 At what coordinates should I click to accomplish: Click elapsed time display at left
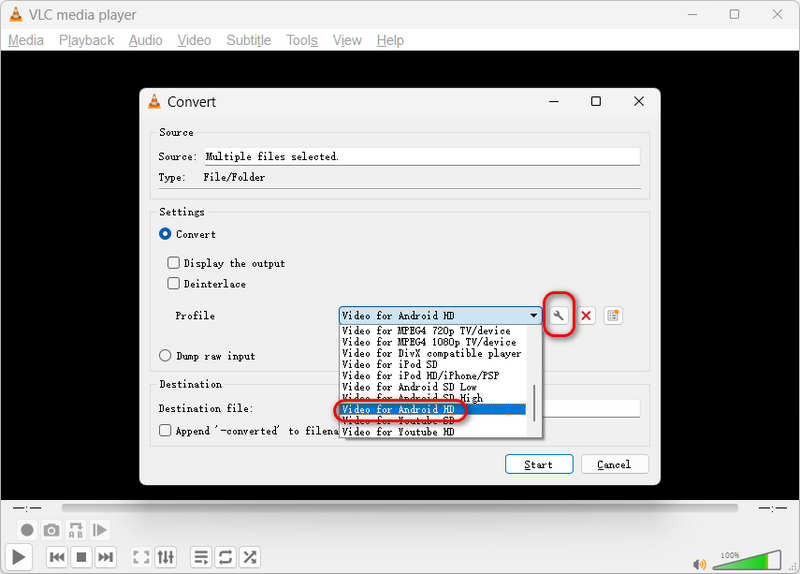[x=27, y=508]
